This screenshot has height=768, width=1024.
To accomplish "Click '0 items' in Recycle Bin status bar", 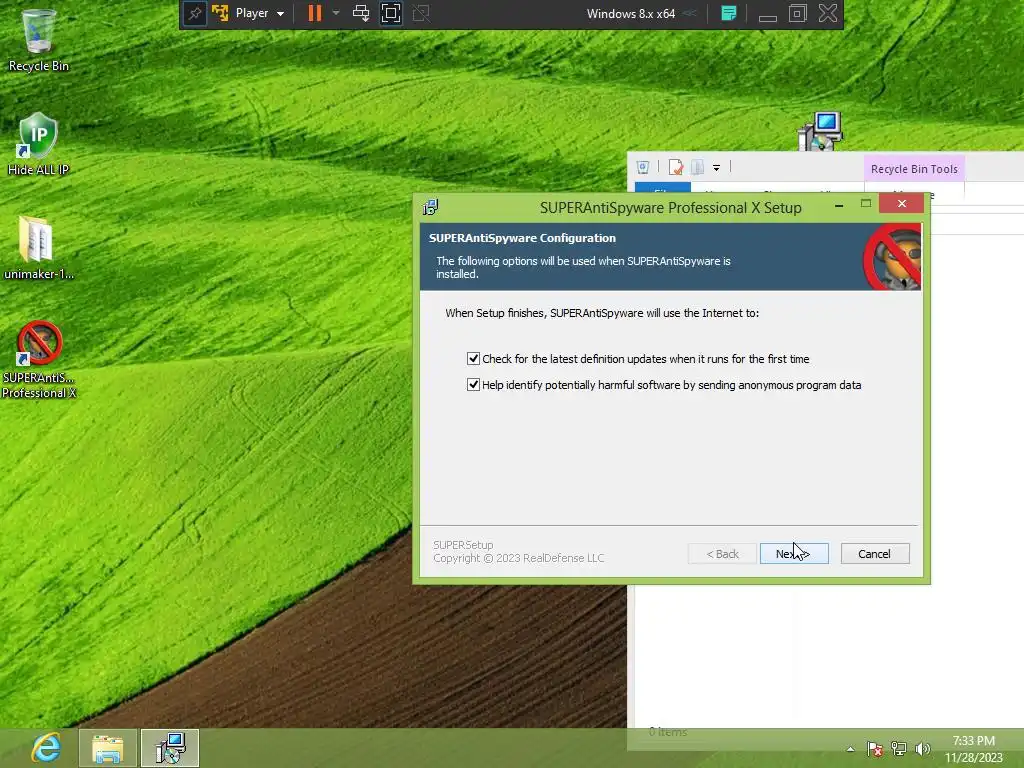I will tap(668, 732).
